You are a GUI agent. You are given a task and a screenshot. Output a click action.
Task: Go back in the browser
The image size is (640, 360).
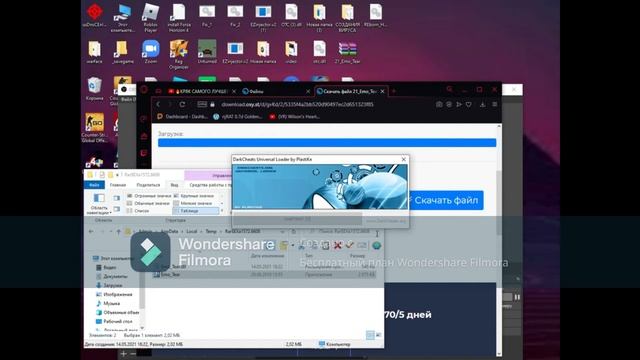[158, 104]
